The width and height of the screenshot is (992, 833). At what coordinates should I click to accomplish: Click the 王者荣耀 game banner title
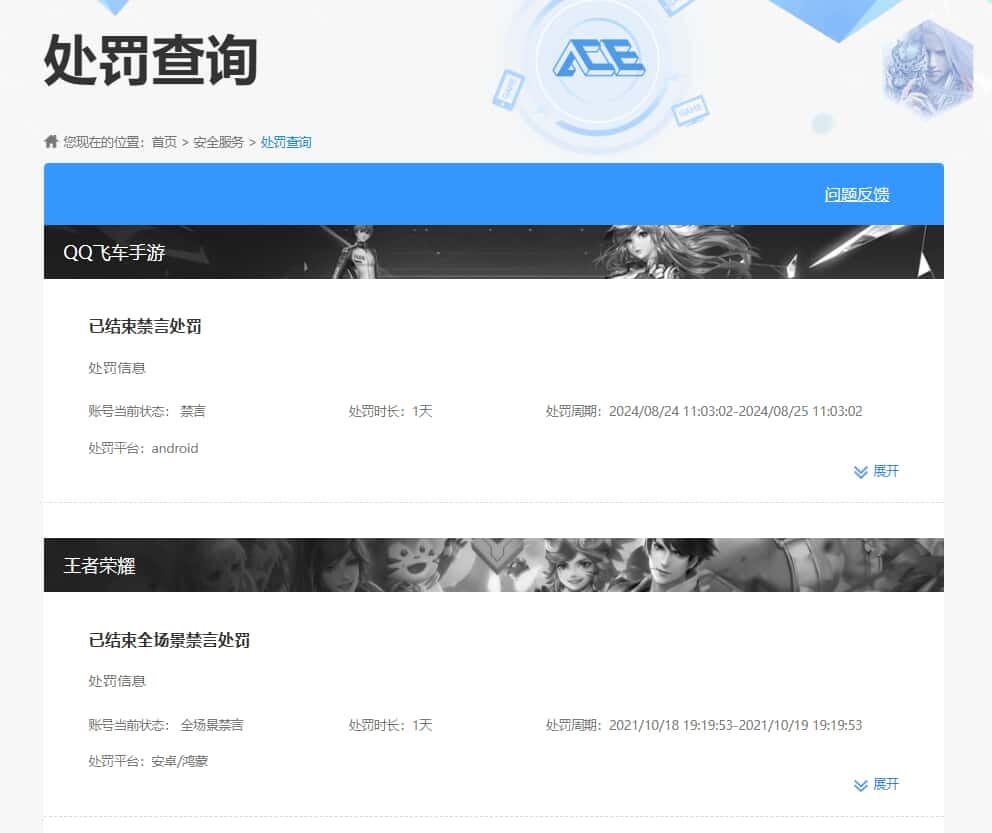click(99, 565)
